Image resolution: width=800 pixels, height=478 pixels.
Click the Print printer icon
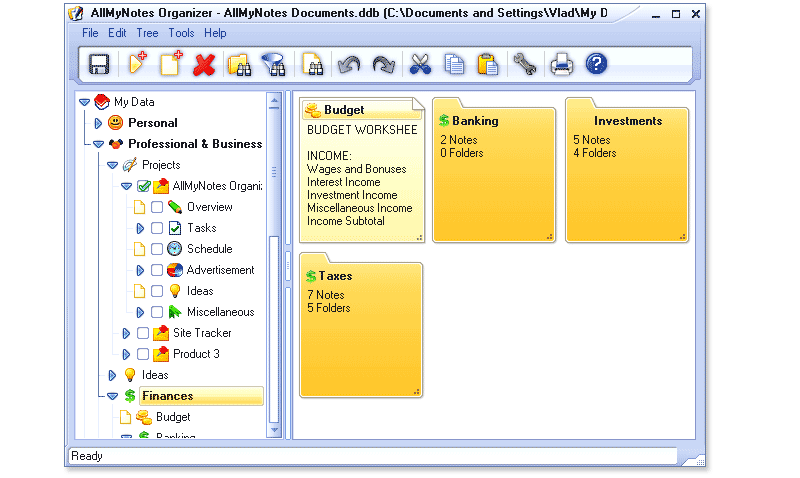[x=561, y=65]
